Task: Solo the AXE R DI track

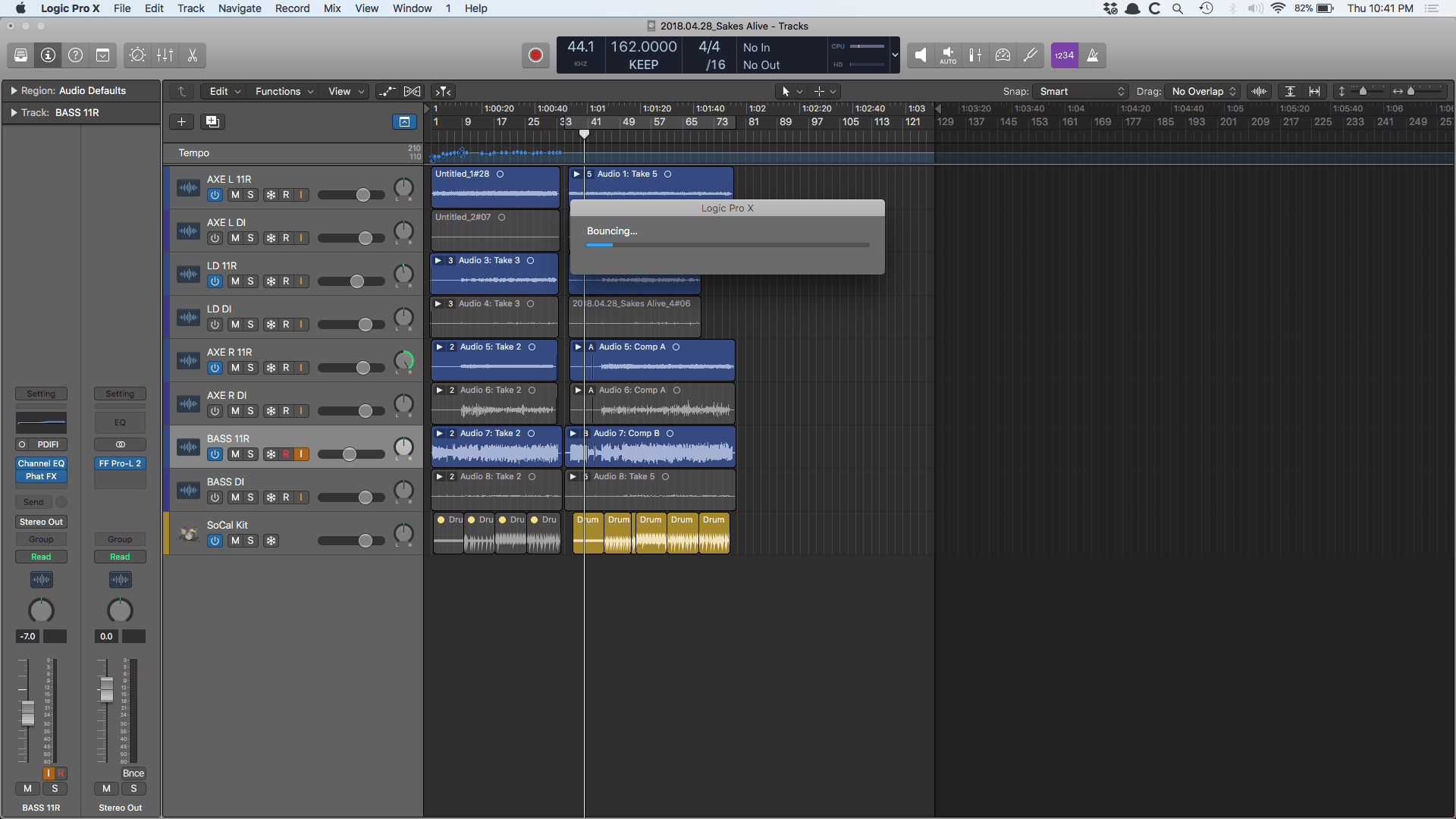Action: click(250, 412)
